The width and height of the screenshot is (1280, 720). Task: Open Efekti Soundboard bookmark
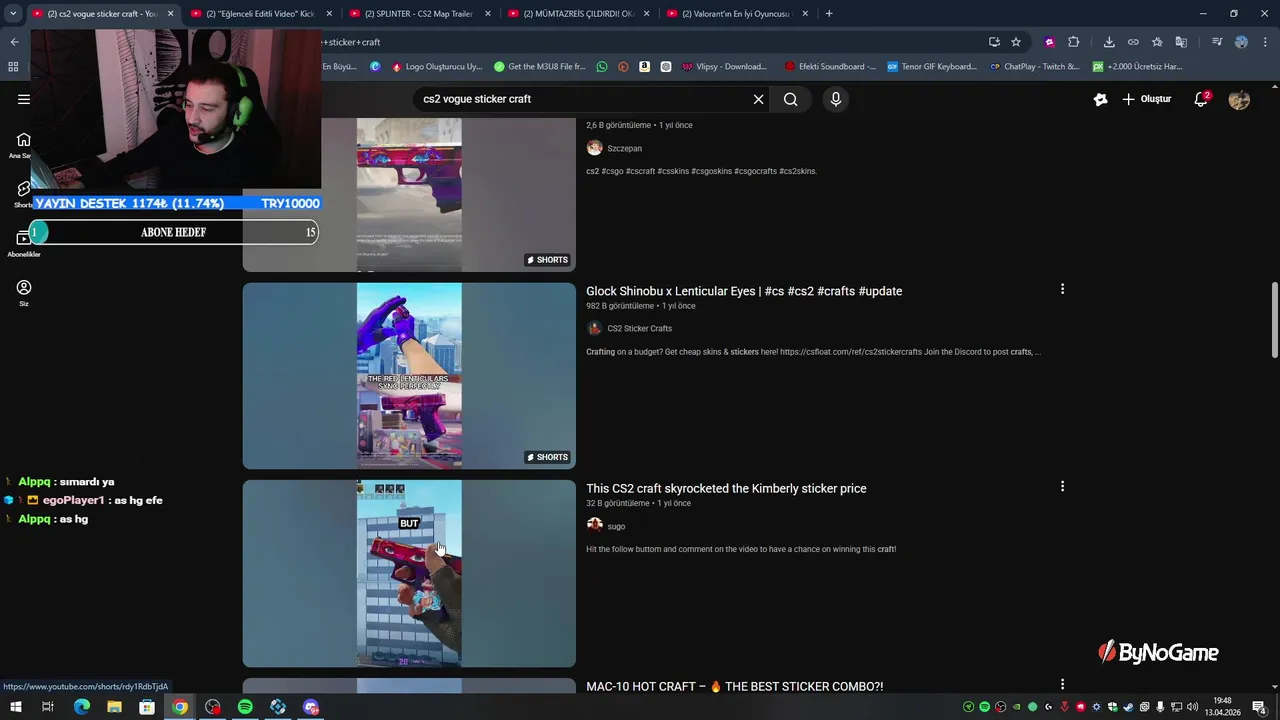pyautogui.click(x=830, y=67)
